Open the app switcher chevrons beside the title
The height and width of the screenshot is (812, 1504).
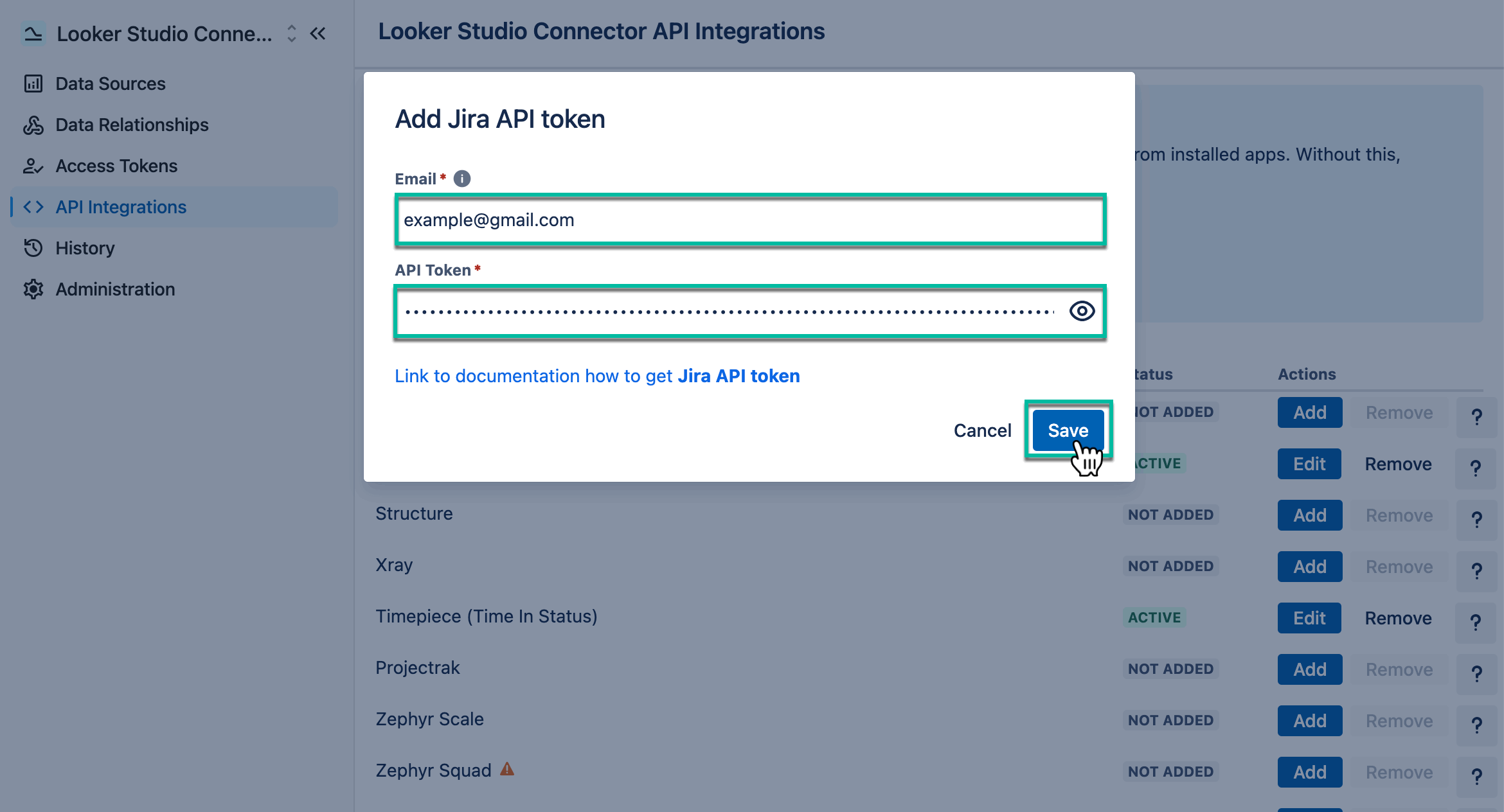tap(291, 33)
